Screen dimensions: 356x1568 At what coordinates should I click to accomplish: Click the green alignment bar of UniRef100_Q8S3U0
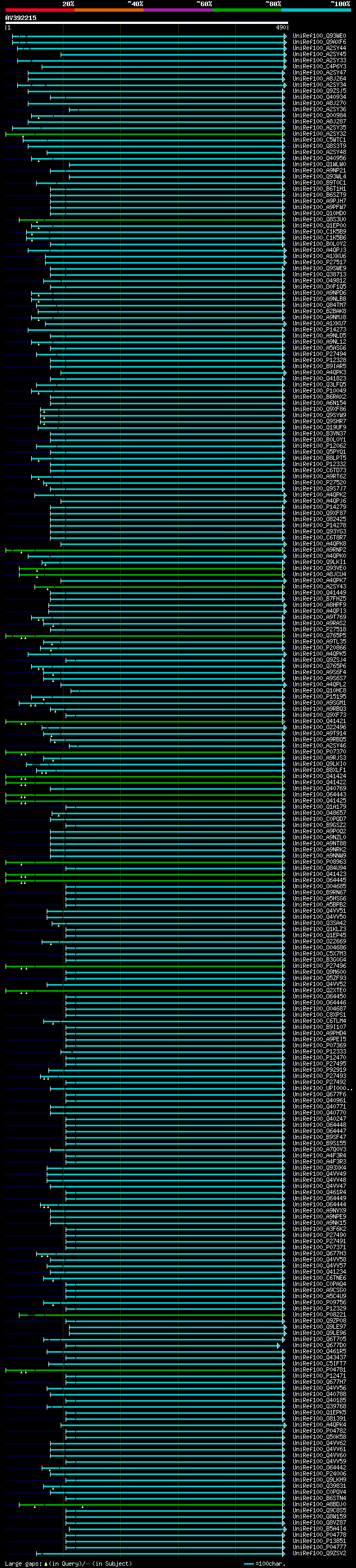click(x=151, y=219)
